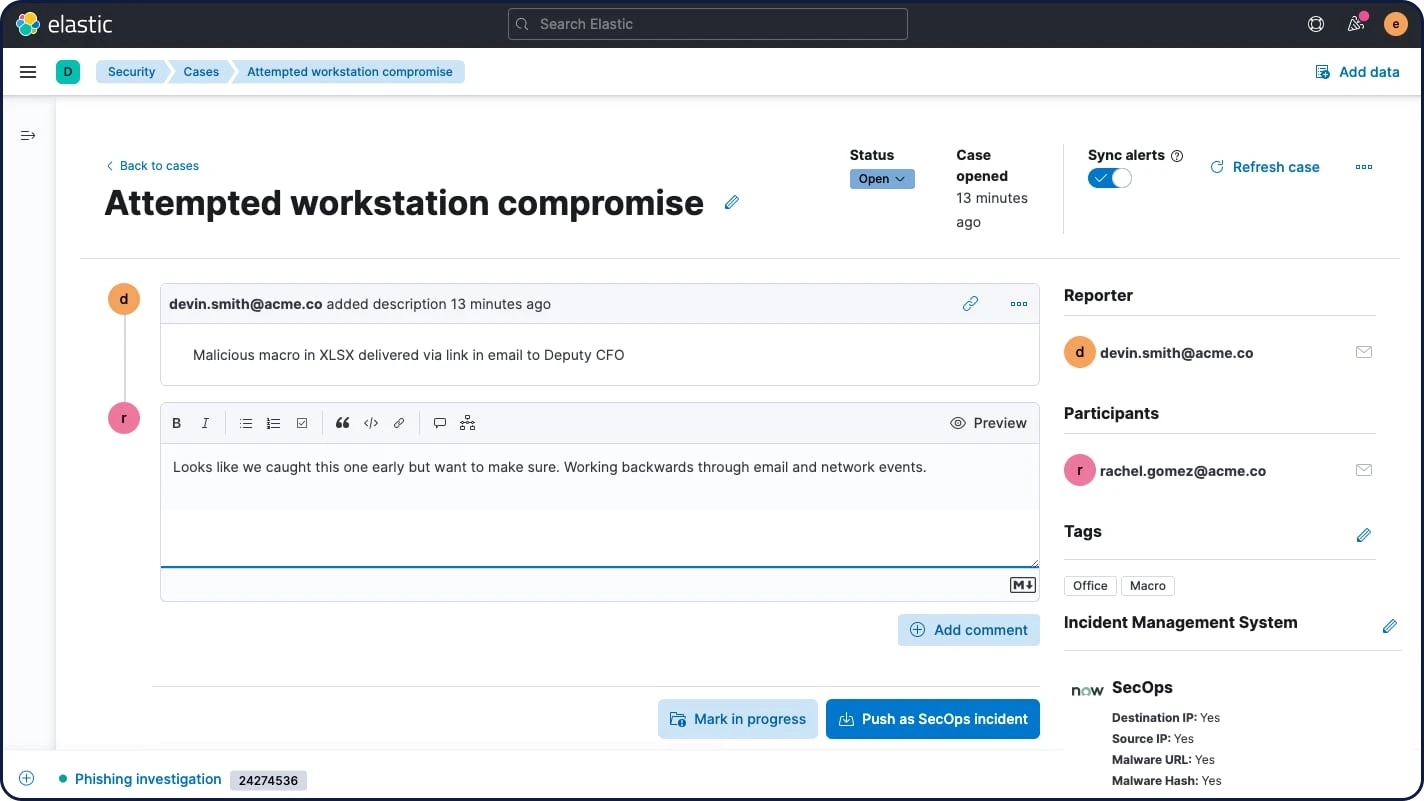
Task: Click the 24274536 timeline badge
Action: [x=268, y=780]
